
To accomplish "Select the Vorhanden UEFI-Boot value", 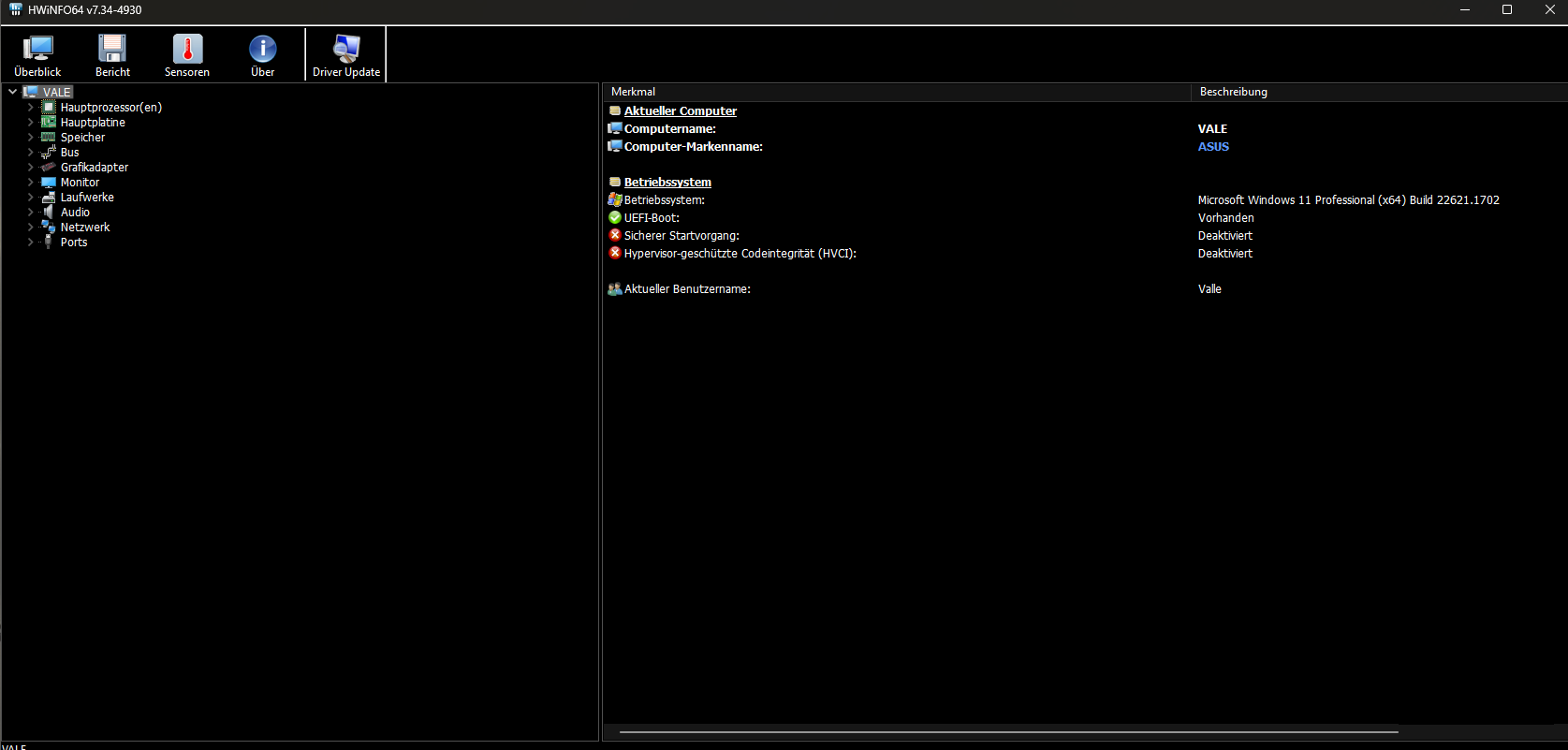I will [x=1225, y=217].
